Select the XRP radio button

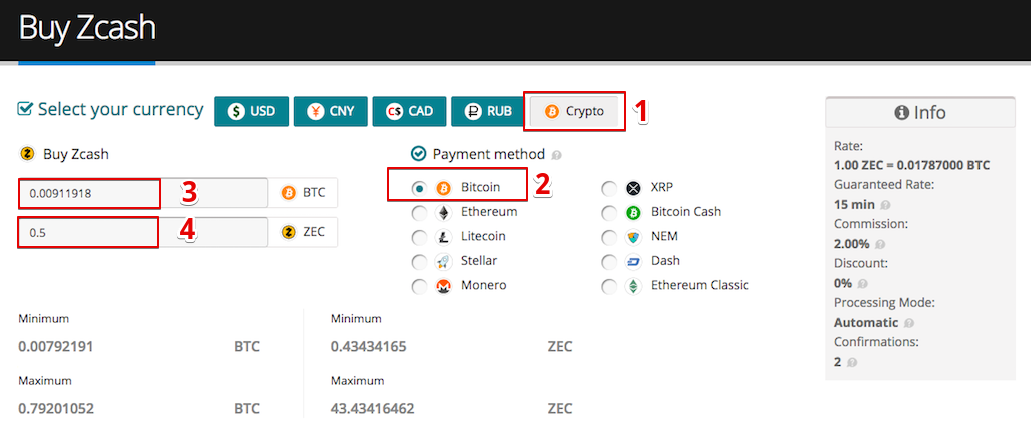pos(609,189)
